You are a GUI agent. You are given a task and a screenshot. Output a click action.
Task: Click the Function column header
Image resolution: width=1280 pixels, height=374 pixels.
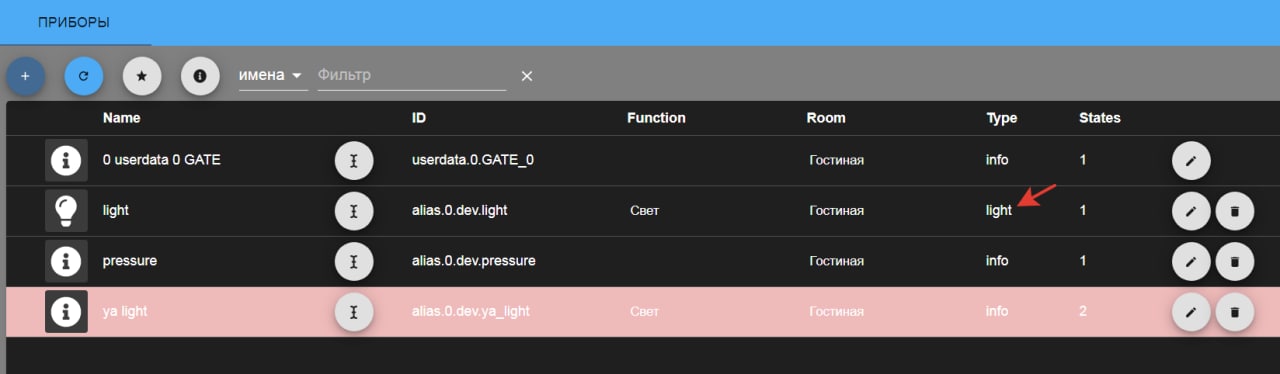tap(656, 118)
